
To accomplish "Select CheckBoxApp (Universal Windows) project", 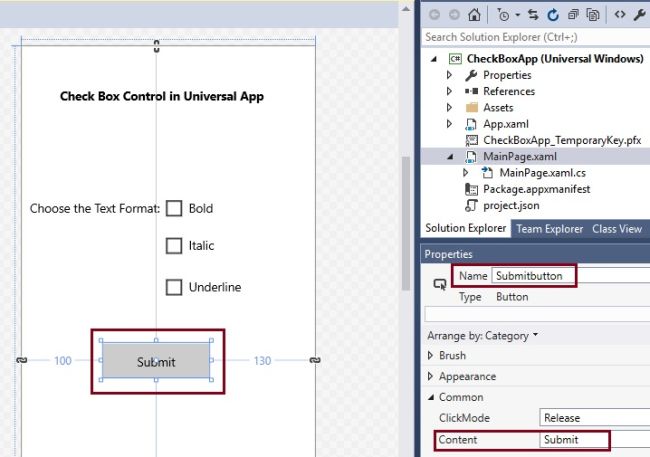I will (x=555, y=59).
